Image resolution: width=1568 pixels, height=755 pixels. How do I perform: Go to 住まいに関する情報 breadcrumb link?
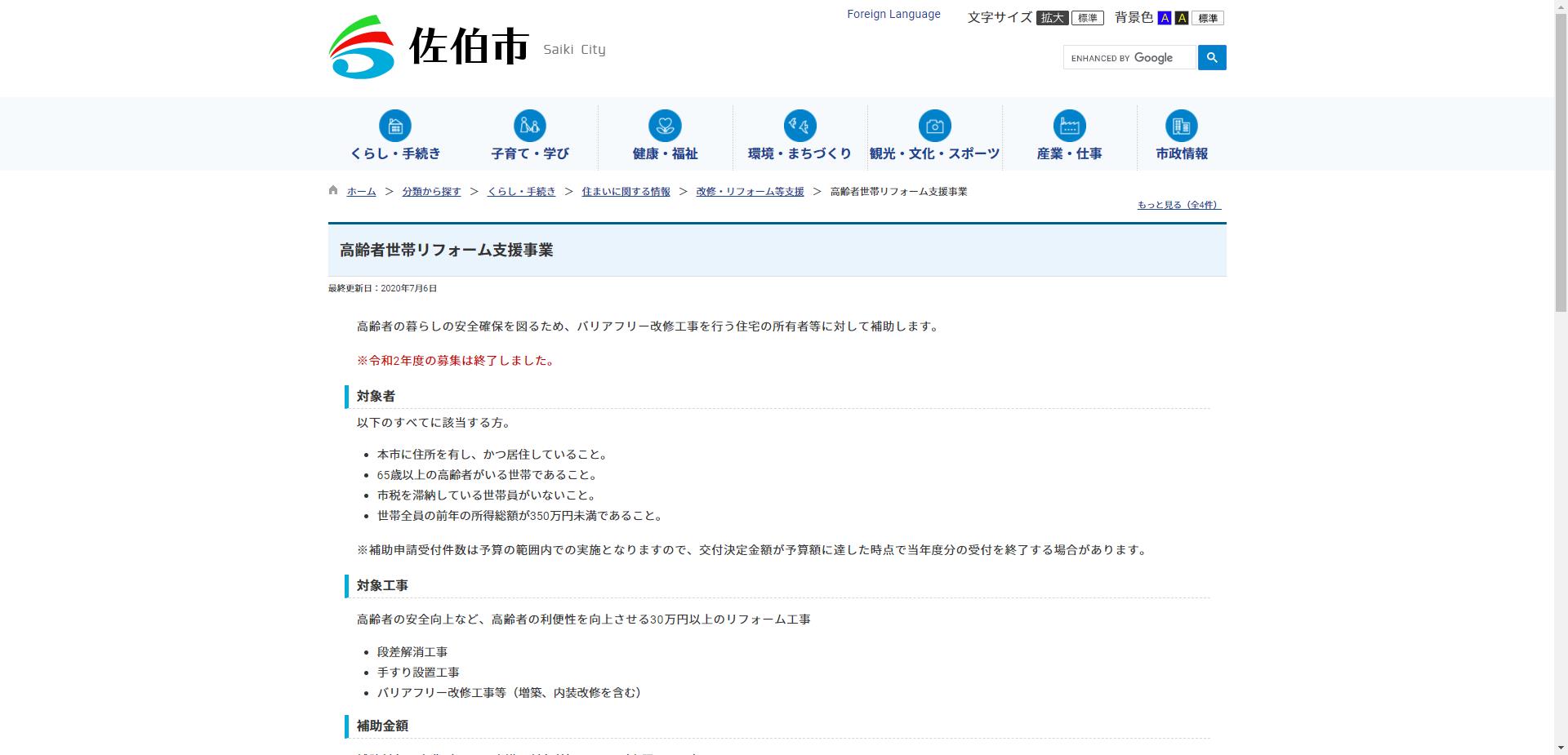pyautogui.click(x=626, y=191)
